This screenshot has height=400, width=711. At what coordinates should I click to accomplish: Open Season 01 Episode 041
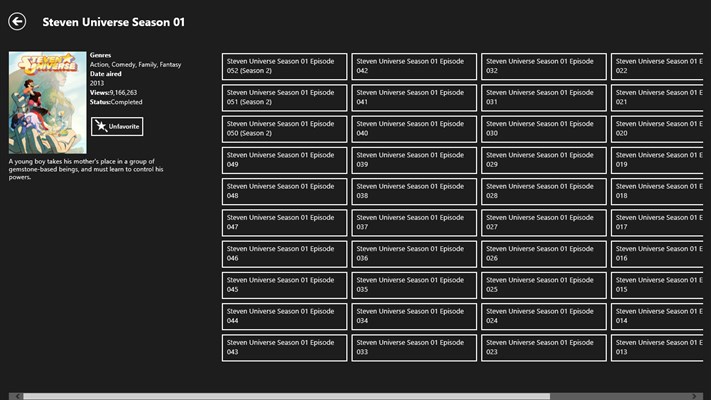(x=414, y=98)
